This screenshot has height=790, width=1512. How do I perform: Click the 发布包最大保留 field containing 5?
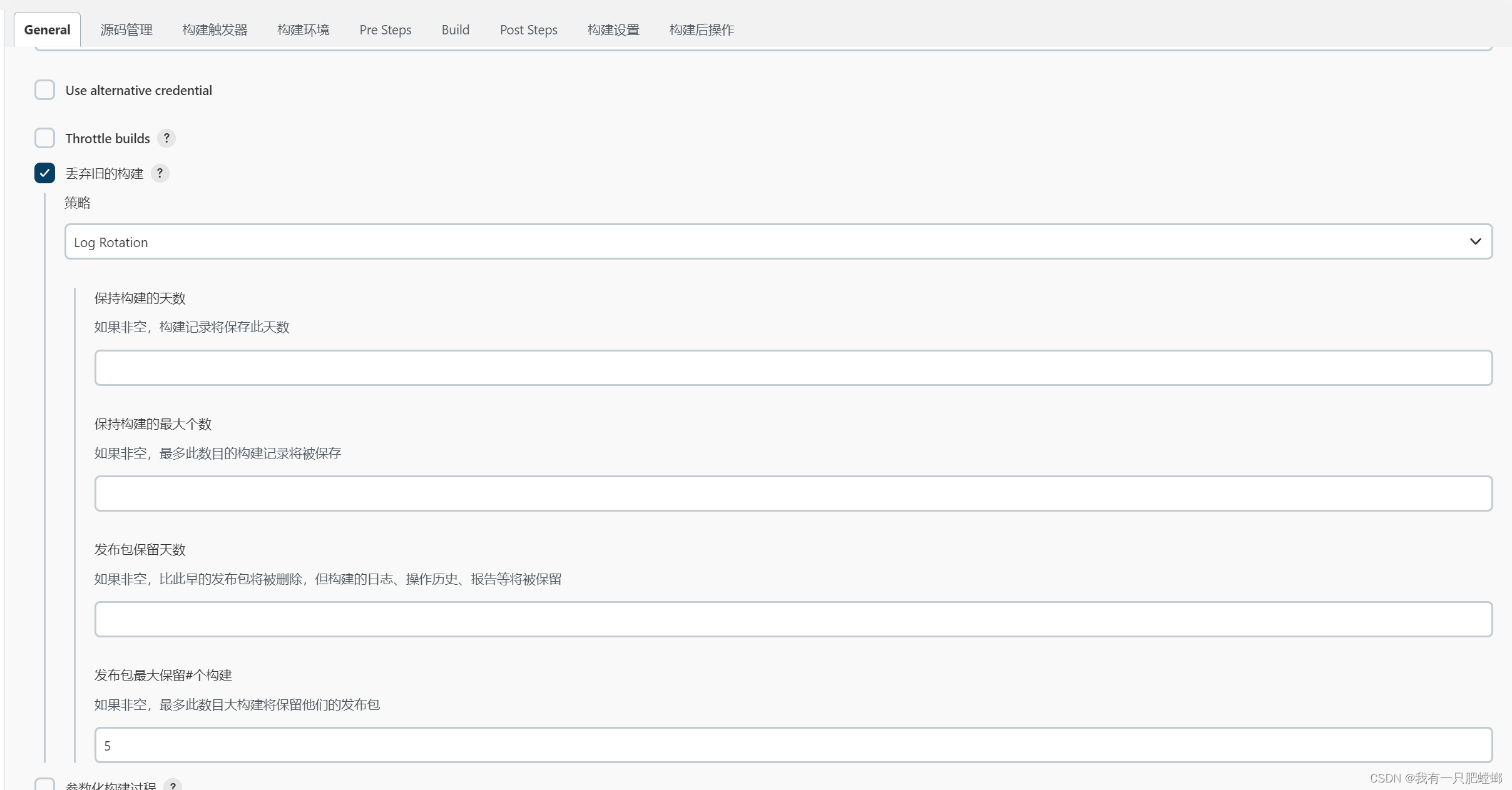(793, 745)
